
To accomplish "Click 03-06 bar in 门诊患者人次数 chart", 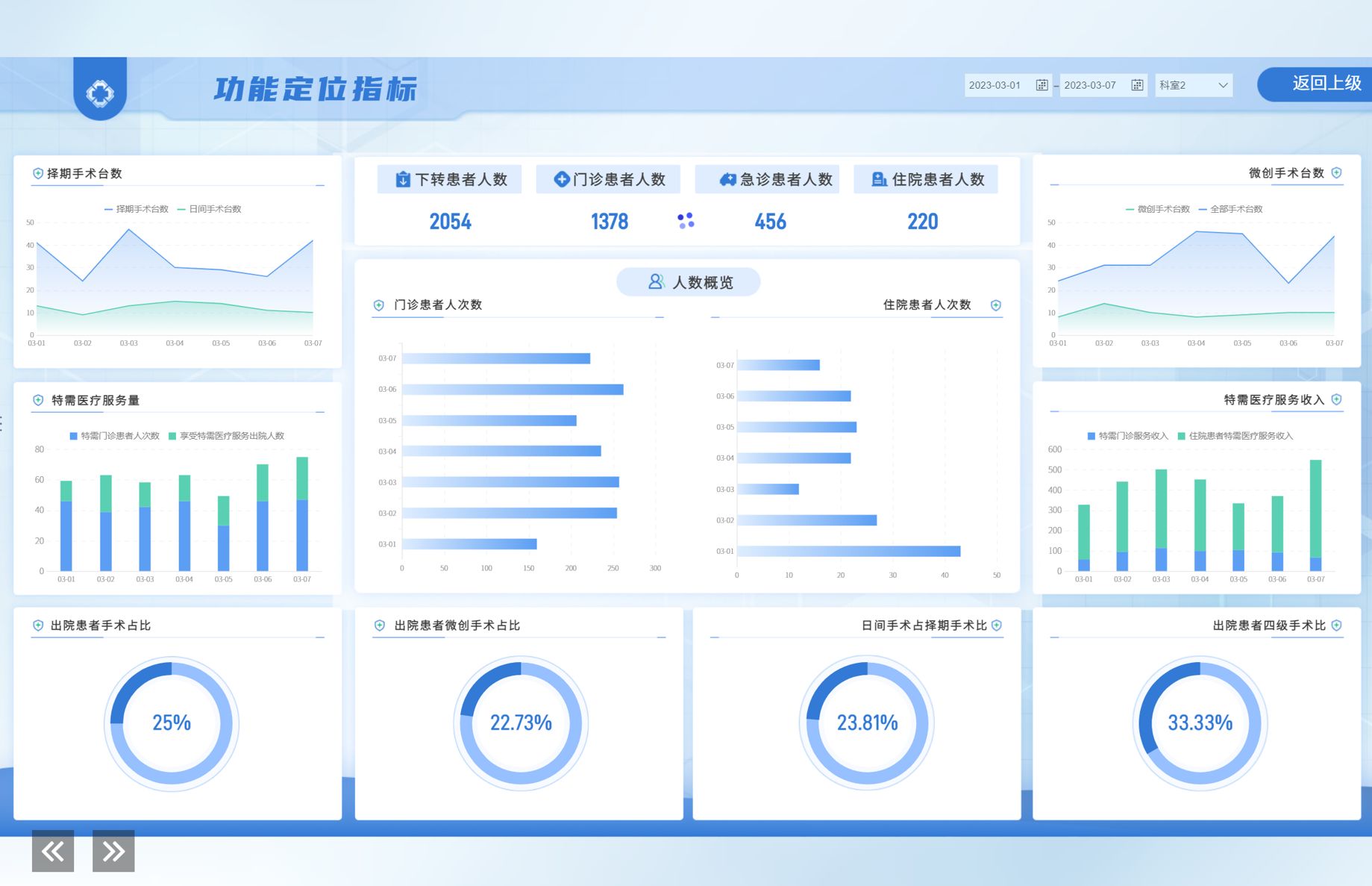I will (x=513, y=390).
